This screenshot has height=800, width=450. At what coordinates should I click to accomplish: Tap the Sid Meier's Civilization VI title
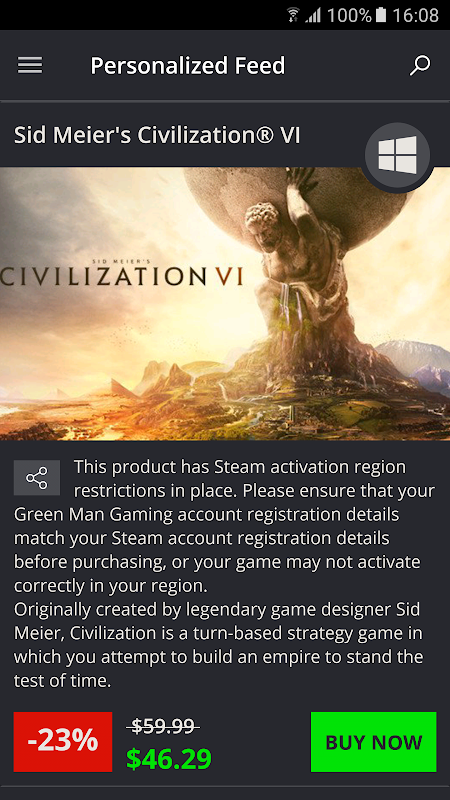coord(157,136)
